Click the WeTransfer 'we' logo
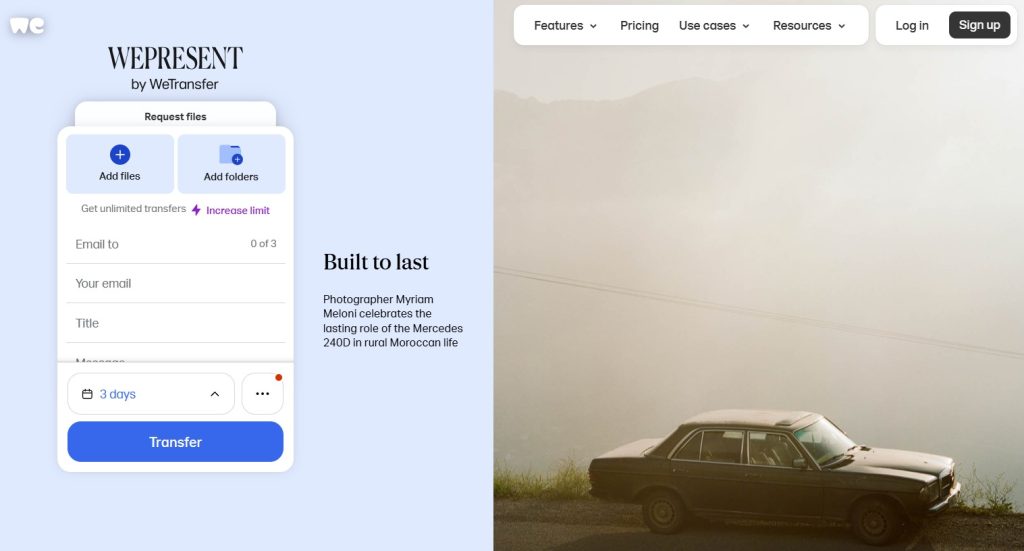The height and width of the screenshot is (551, 1024). point(27,25)
